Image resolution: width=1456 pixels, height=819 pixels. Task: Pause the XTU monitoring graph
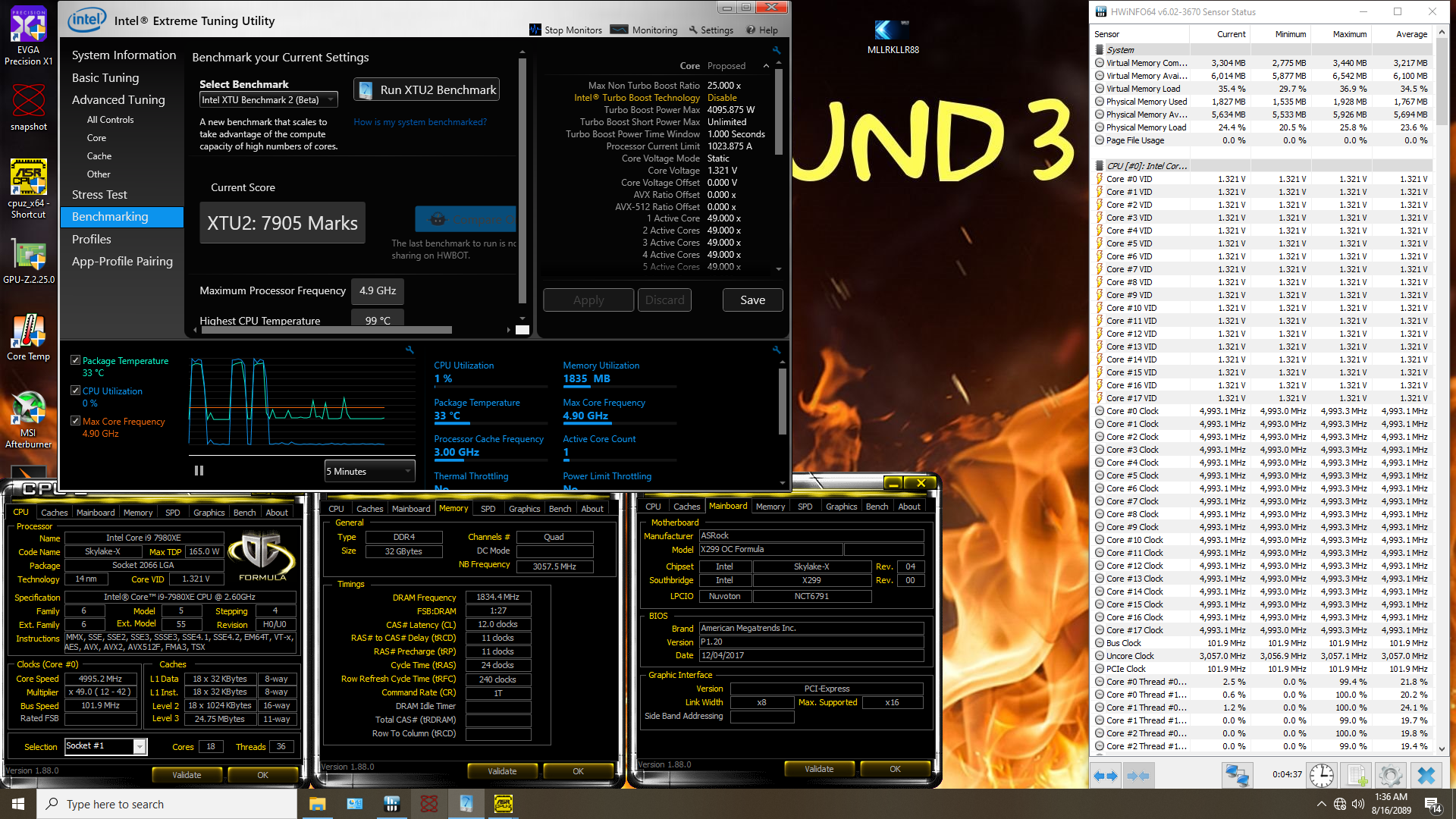199,471
